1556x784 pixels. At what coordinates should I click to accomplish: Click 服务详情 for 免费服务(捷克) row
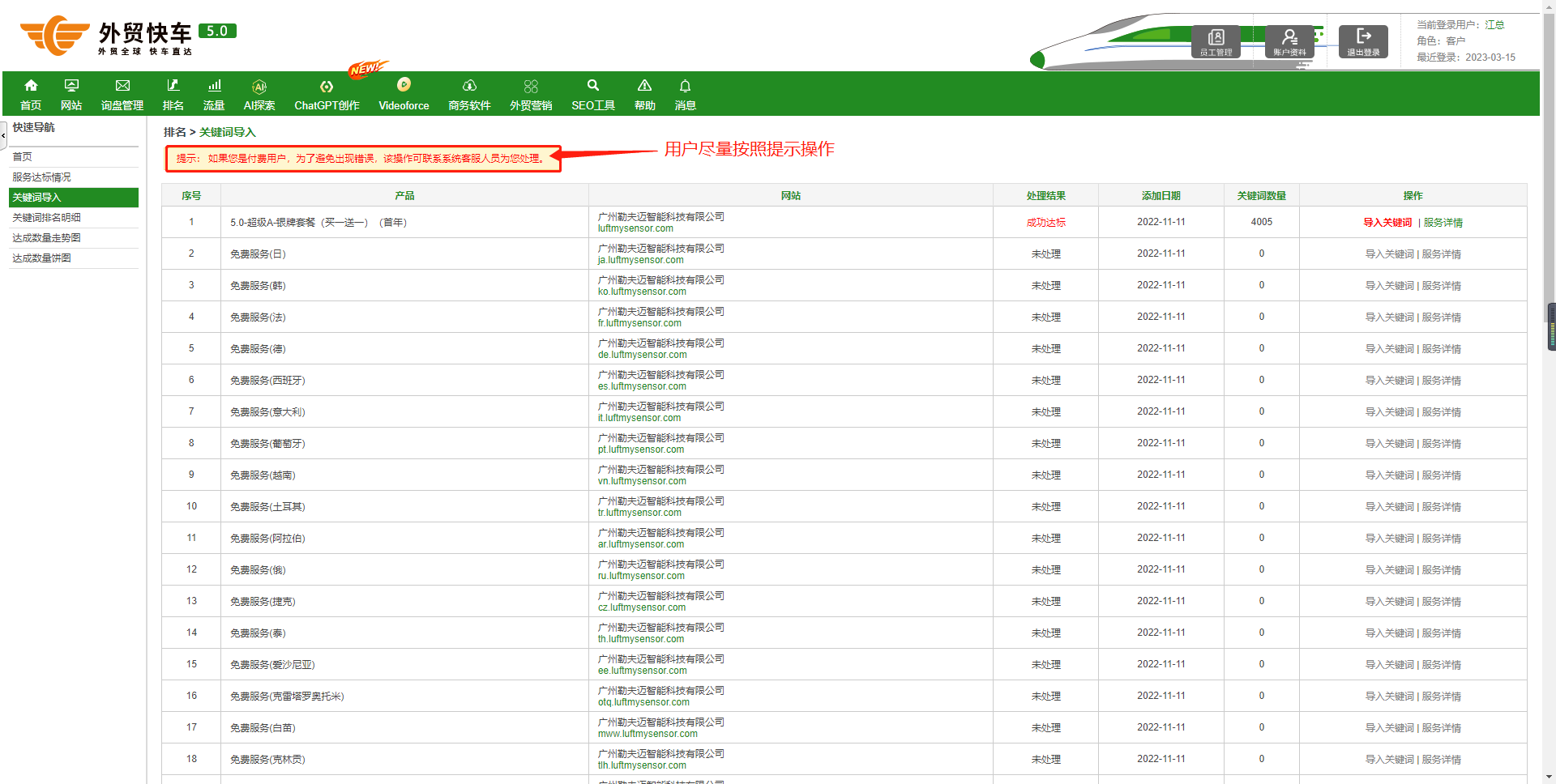coord(1442,602)
